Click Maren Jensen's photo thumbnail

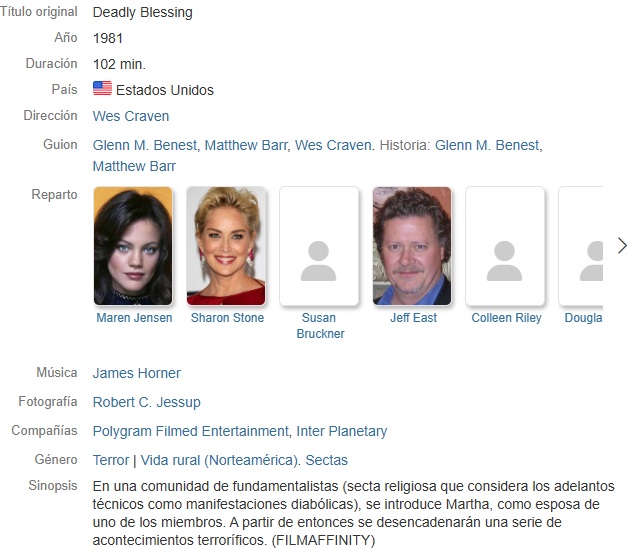tap(133, 246)
